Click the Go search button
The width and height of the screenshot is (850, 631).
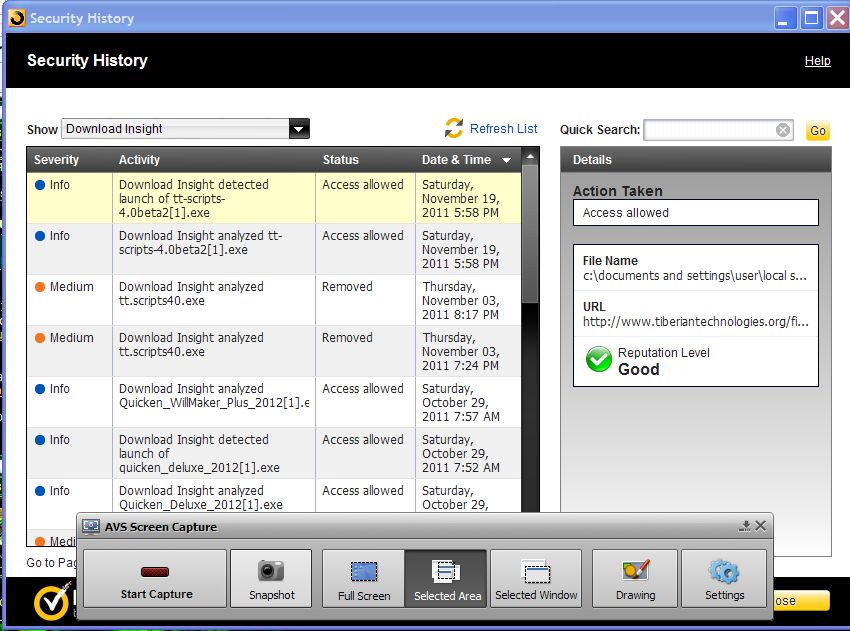point(817,131)
